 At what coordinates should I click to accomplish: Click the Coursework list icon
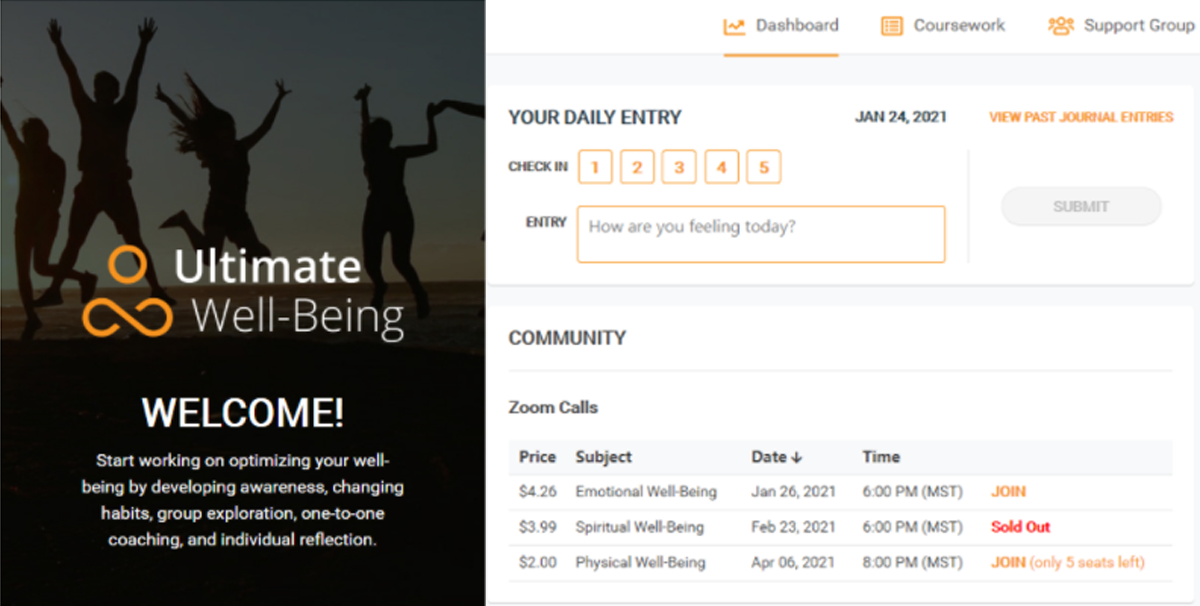(891, 27)
